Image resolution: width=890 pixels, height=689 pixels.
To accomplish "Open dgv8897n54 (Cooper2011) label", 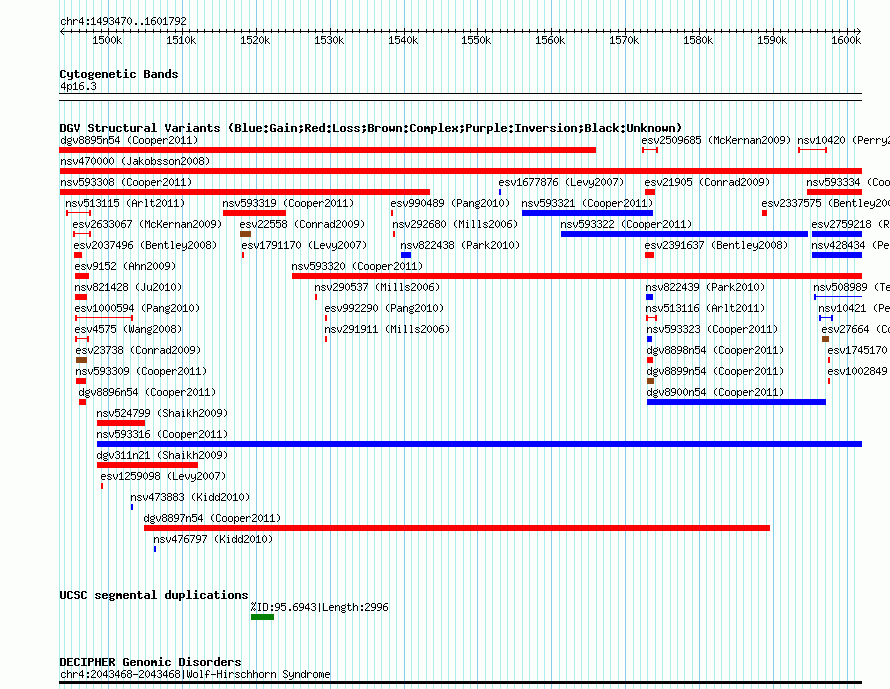I will 212,518.
